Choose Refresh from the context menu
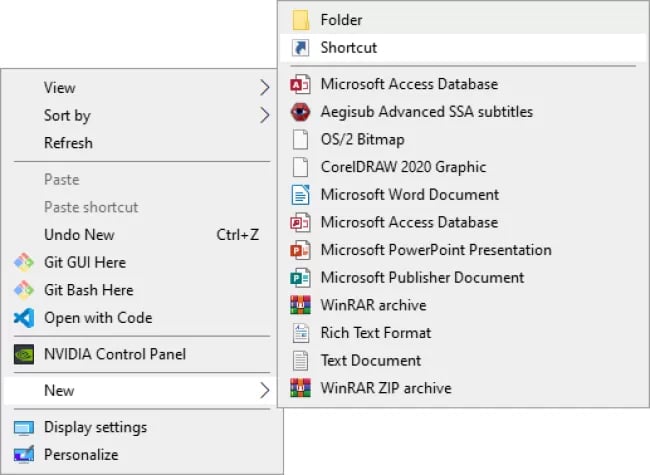Screen dimensions: 650x475 tap(141, 143)
